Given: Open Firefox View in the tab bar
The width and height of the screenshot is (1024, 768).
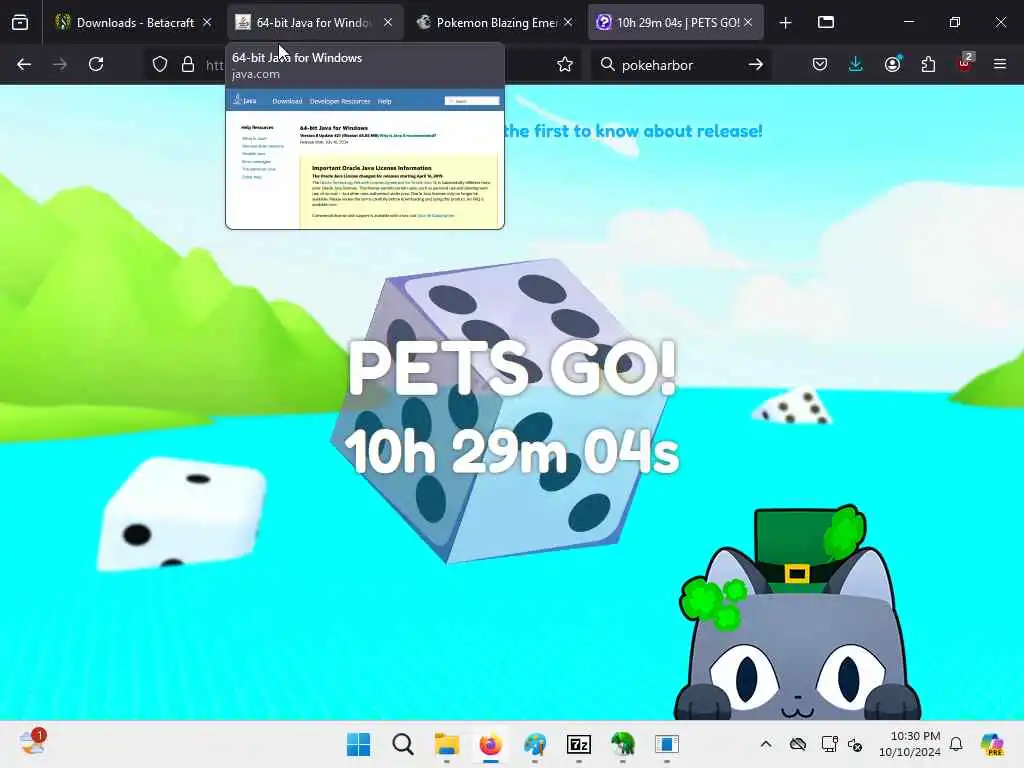Looking at the screenshot, I should 20,22.
